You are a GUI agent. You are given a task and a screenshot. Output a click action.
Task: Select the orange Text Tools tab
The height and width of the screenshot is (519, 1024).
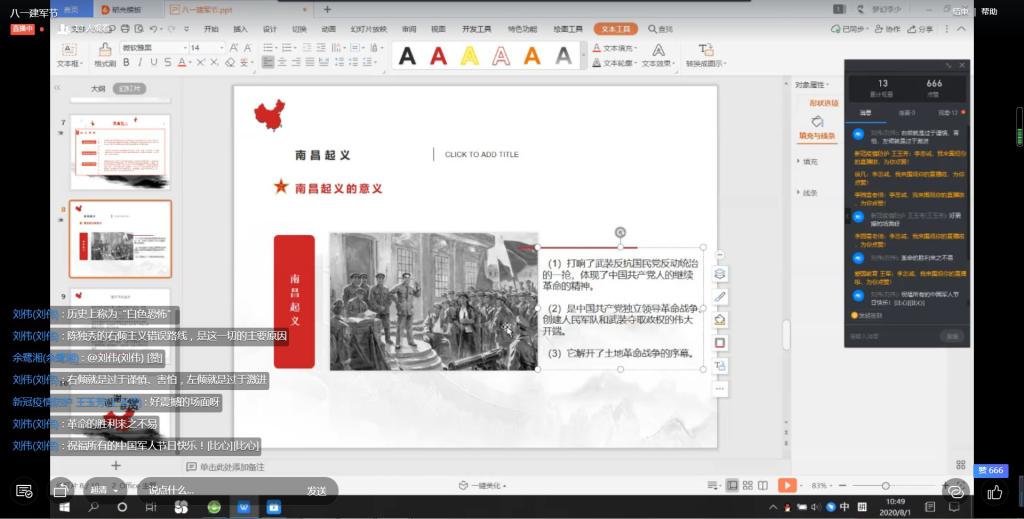coord(615,29)
